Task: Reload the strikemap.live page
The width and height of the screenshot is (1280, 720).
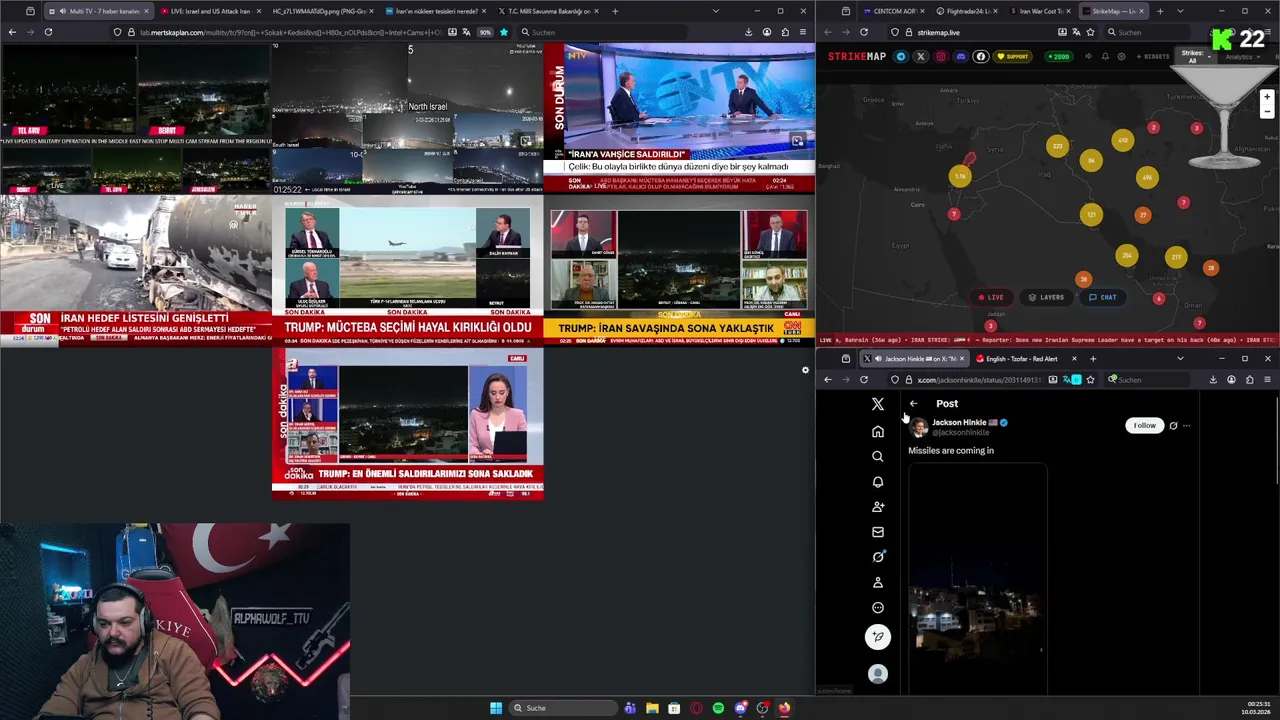Action: click(863, 32)
